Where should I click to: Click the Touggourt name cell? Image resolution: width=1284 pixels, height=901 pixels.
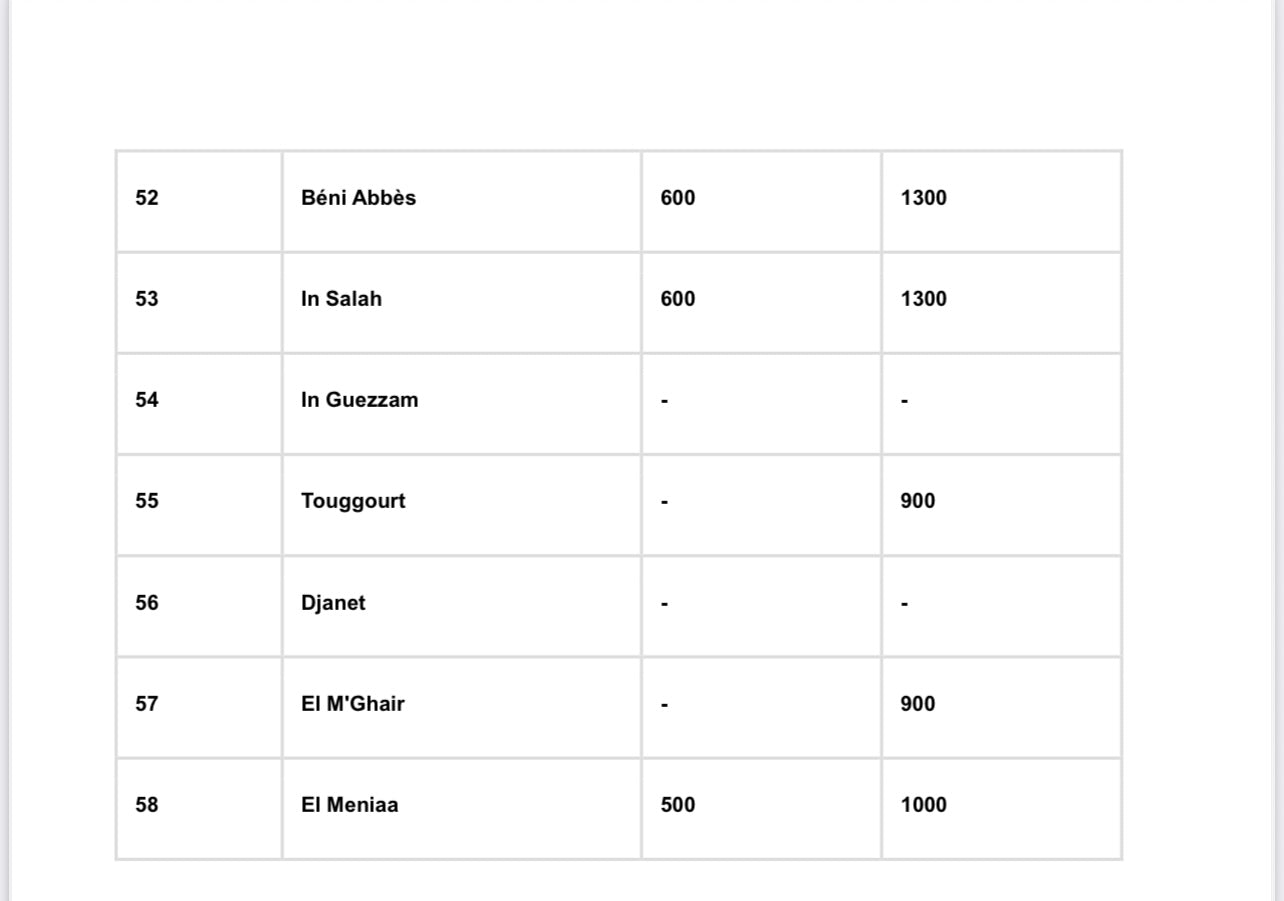353,501
